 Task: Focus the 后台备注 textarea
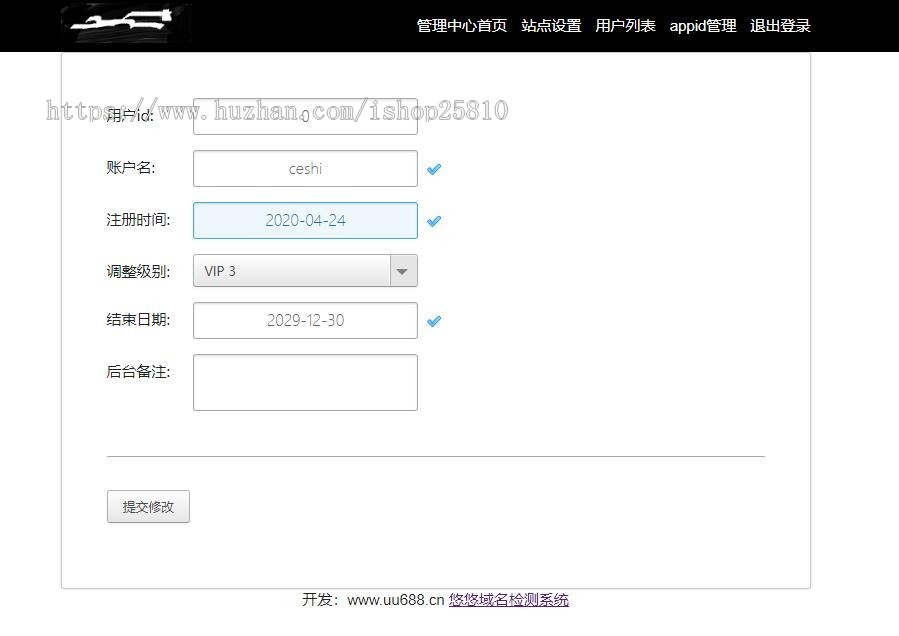305,383
